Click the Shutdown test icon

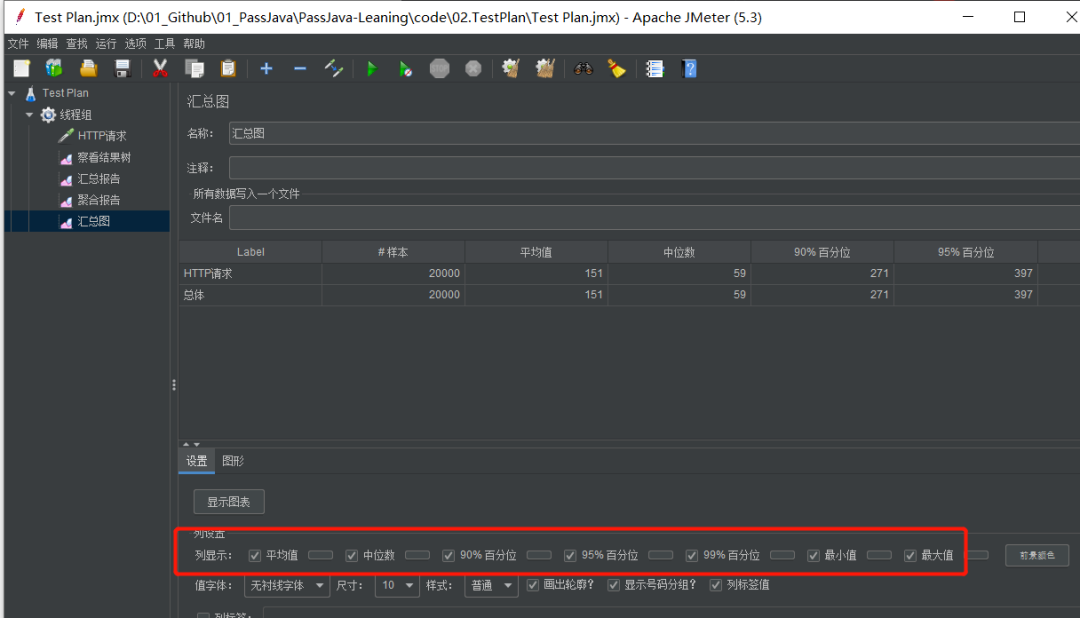tap(473, 69)
